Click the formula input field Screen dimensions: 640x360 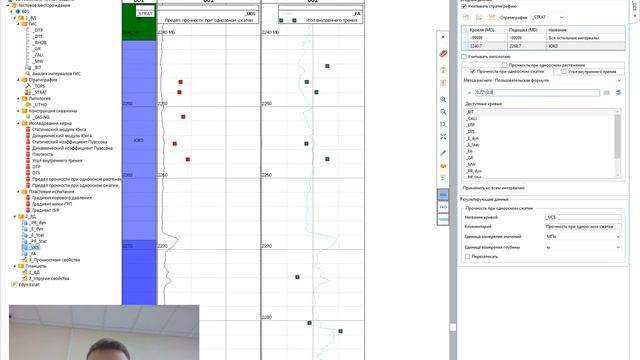(x=537, y=93)
